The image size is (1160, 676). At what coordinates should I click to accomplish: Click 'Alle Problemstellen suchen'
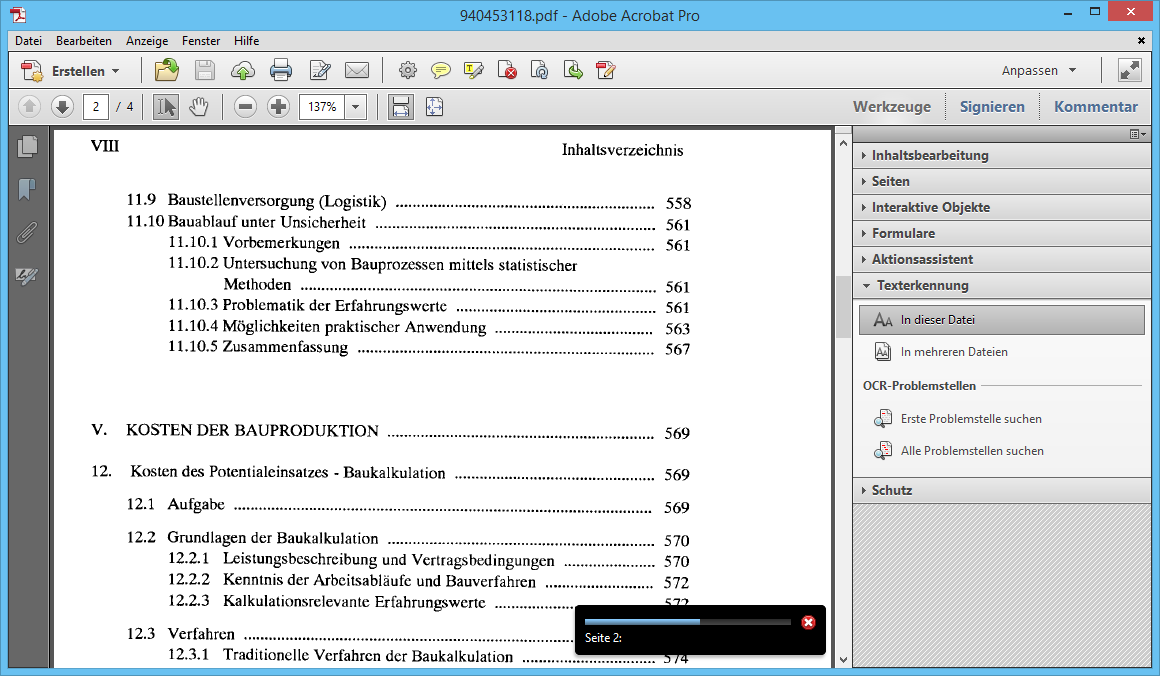click(971, 451)
